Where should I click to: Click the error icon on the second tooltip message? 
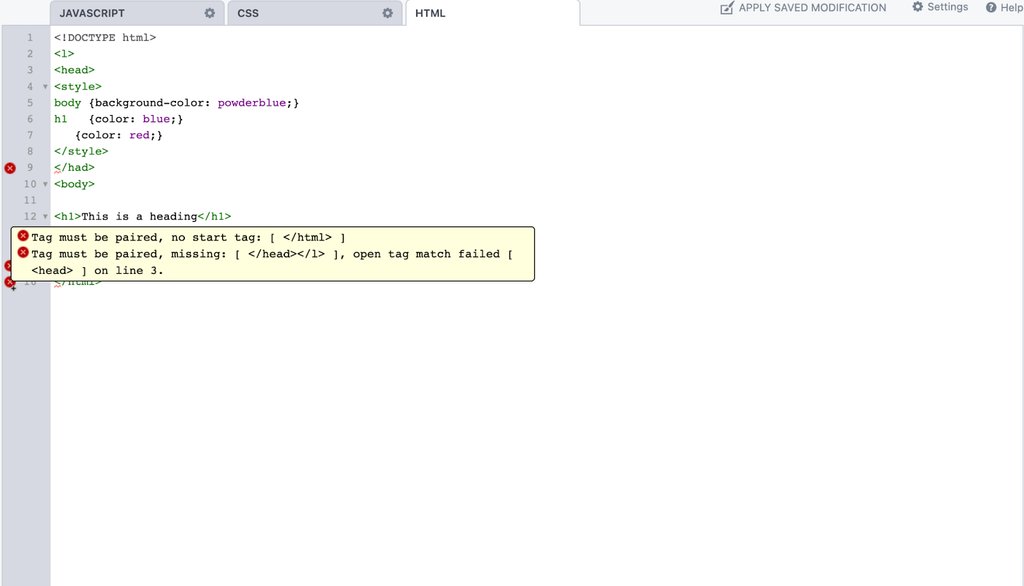pyautogui.click(x=24, y=253)
